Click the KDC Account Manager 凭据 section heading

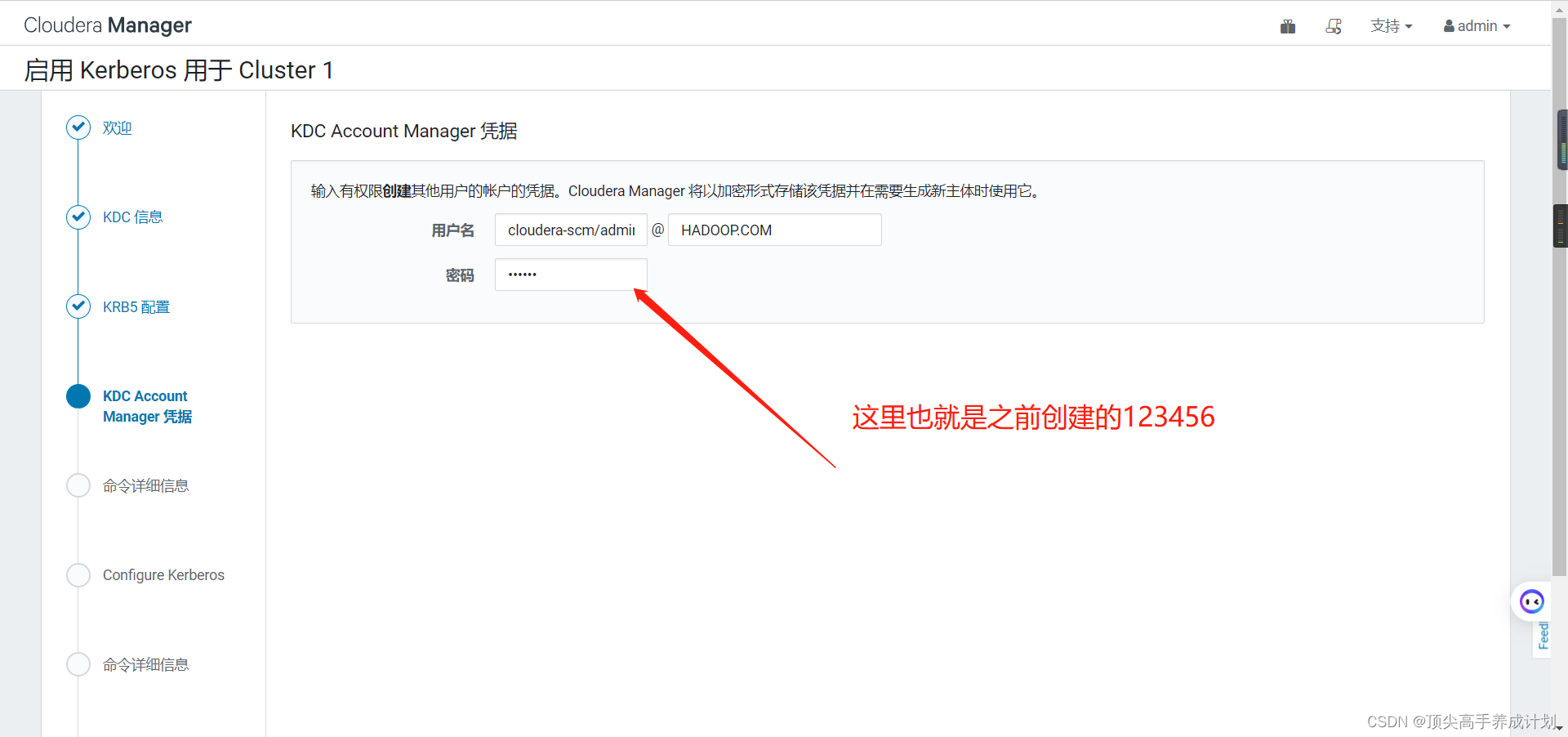point(404,131)
